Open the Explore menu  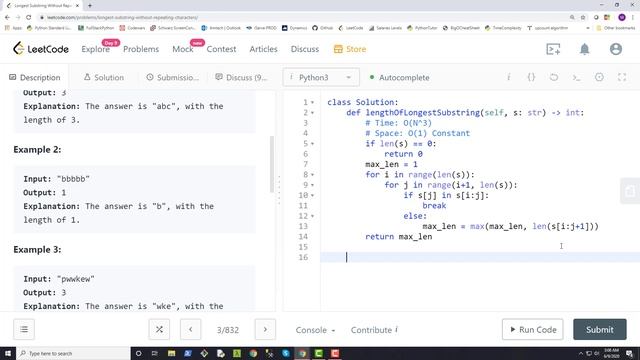(96, 49)
